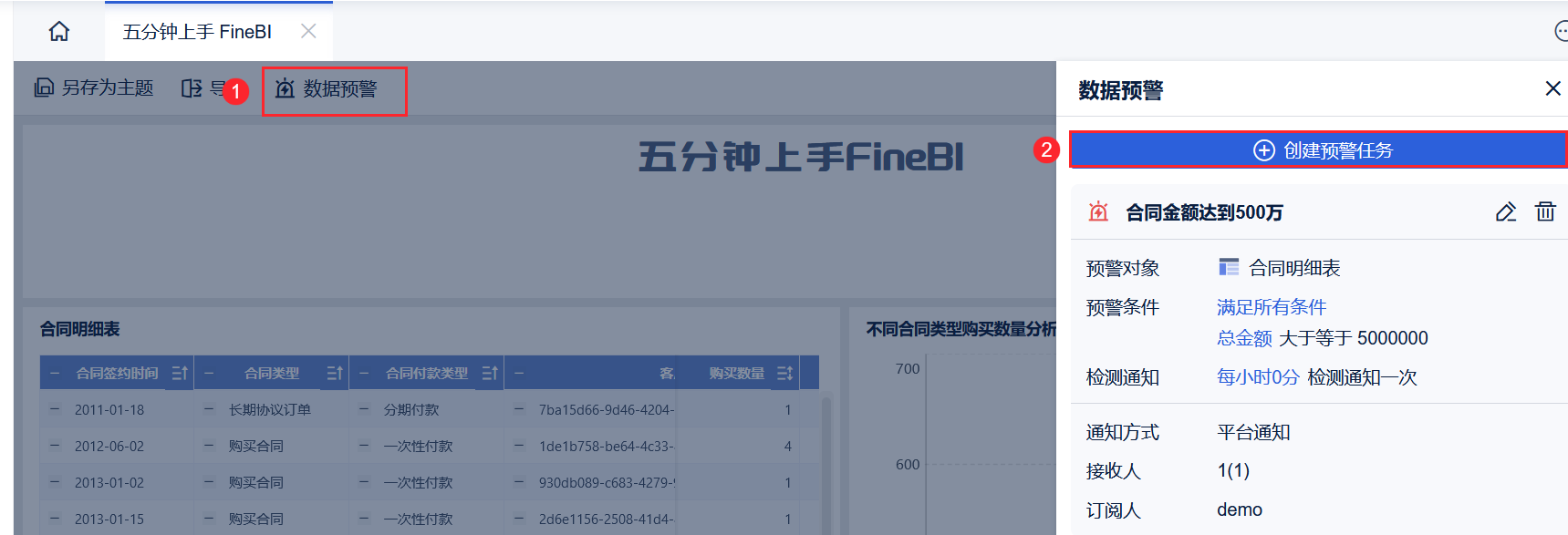
Task: Collapse the minus beside 分期付款
Action: pyautogui.click(x=364, y=409)
